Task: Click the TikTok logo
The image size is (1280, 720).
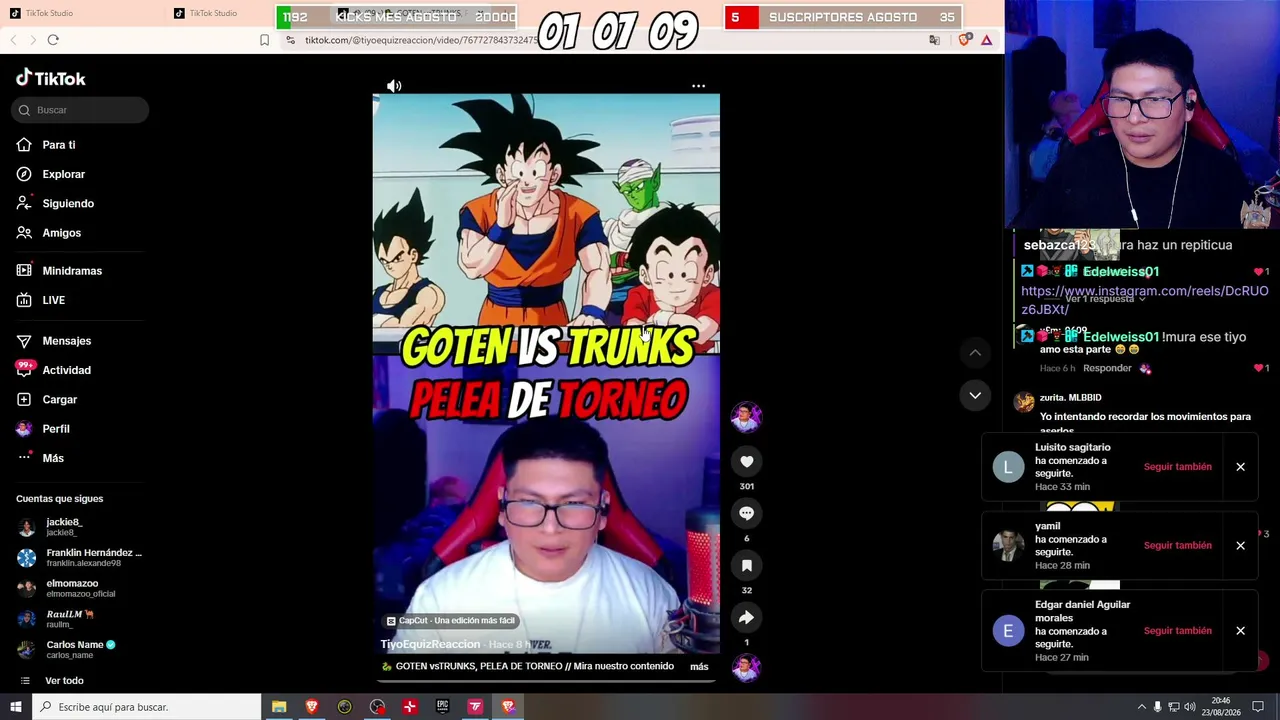Action: tap(51, 78)
